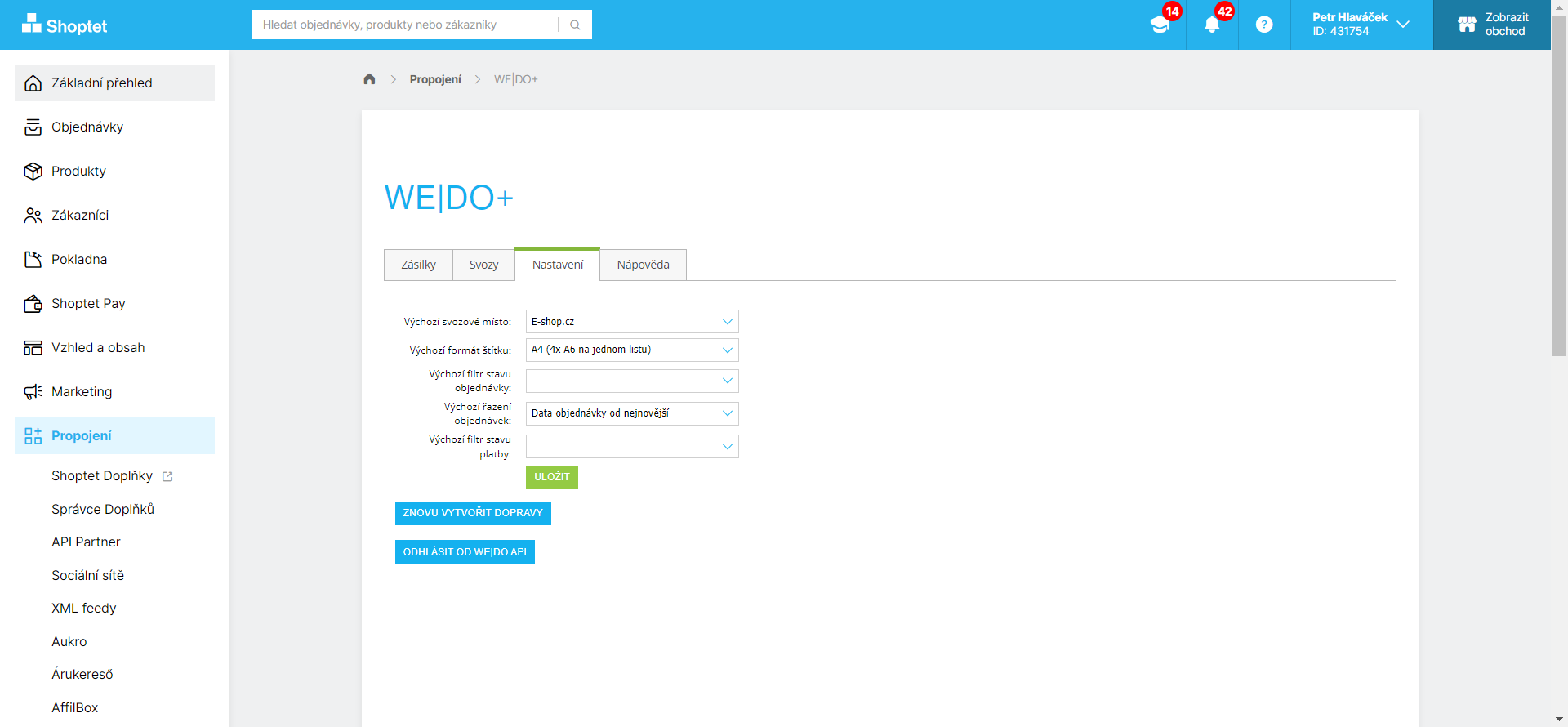Open Výchozí filtr stavu objednávky dropdown
The width and height of the screenshot is (1568, 727).
632,381
